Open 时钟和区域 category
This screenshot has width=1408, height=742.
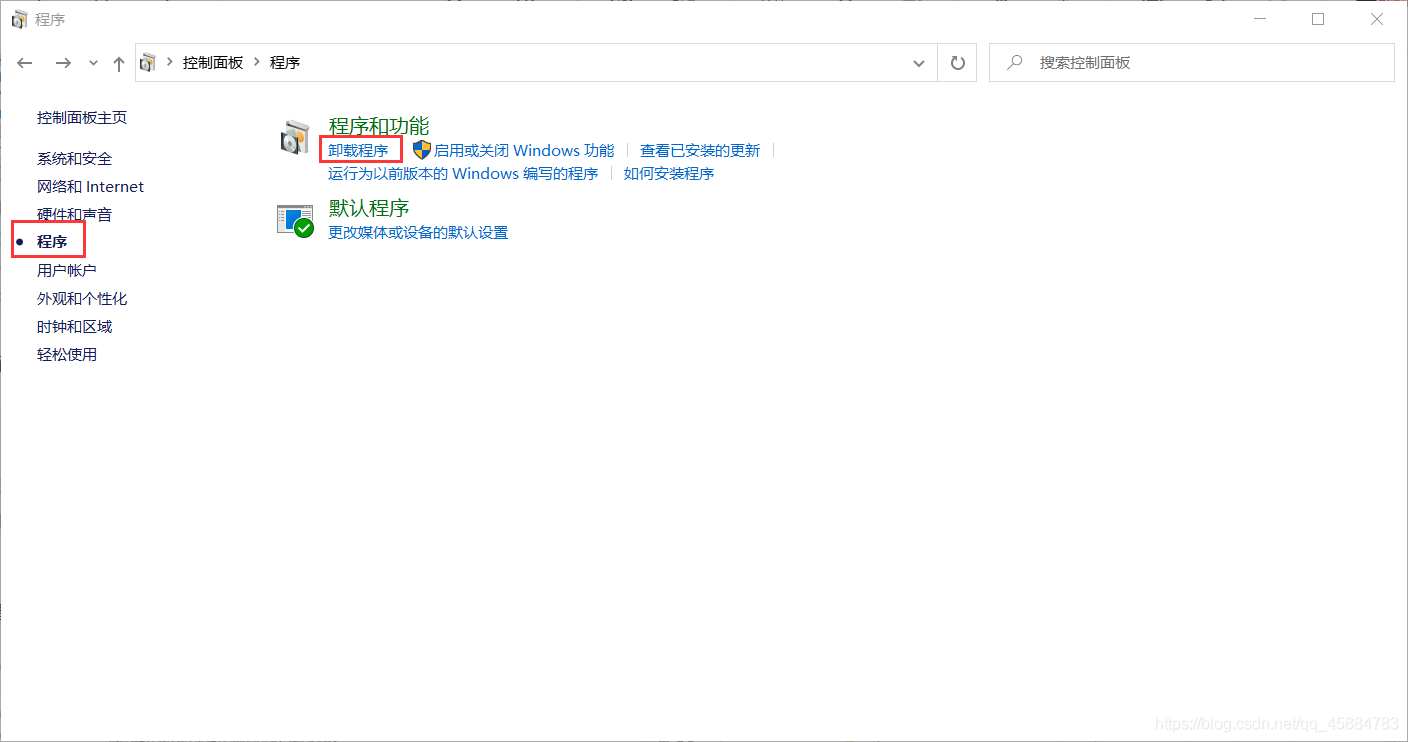point(75,326)
